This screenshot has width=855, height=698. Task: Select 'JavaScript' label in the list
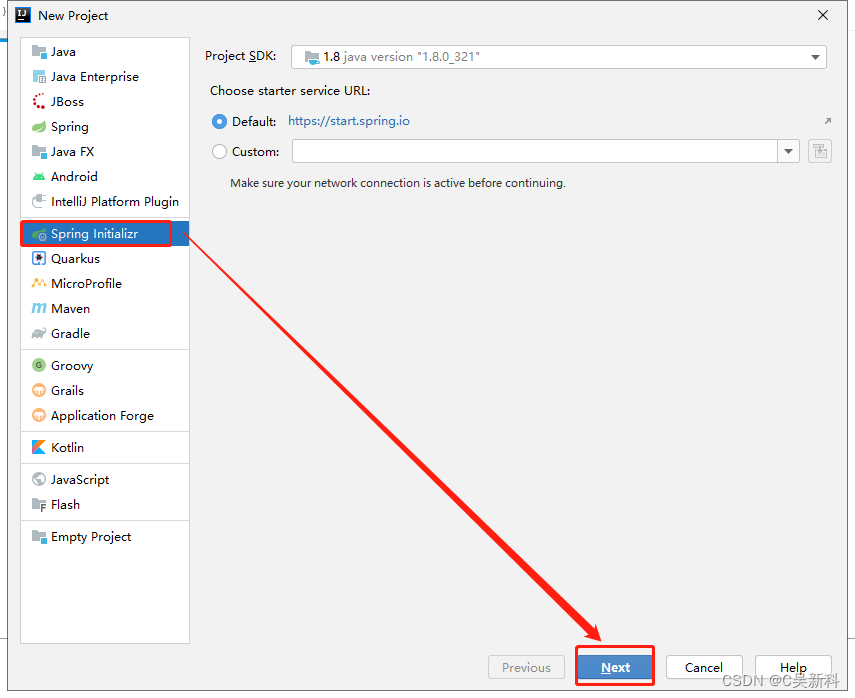pyautogui.click(x=80, y=479)
